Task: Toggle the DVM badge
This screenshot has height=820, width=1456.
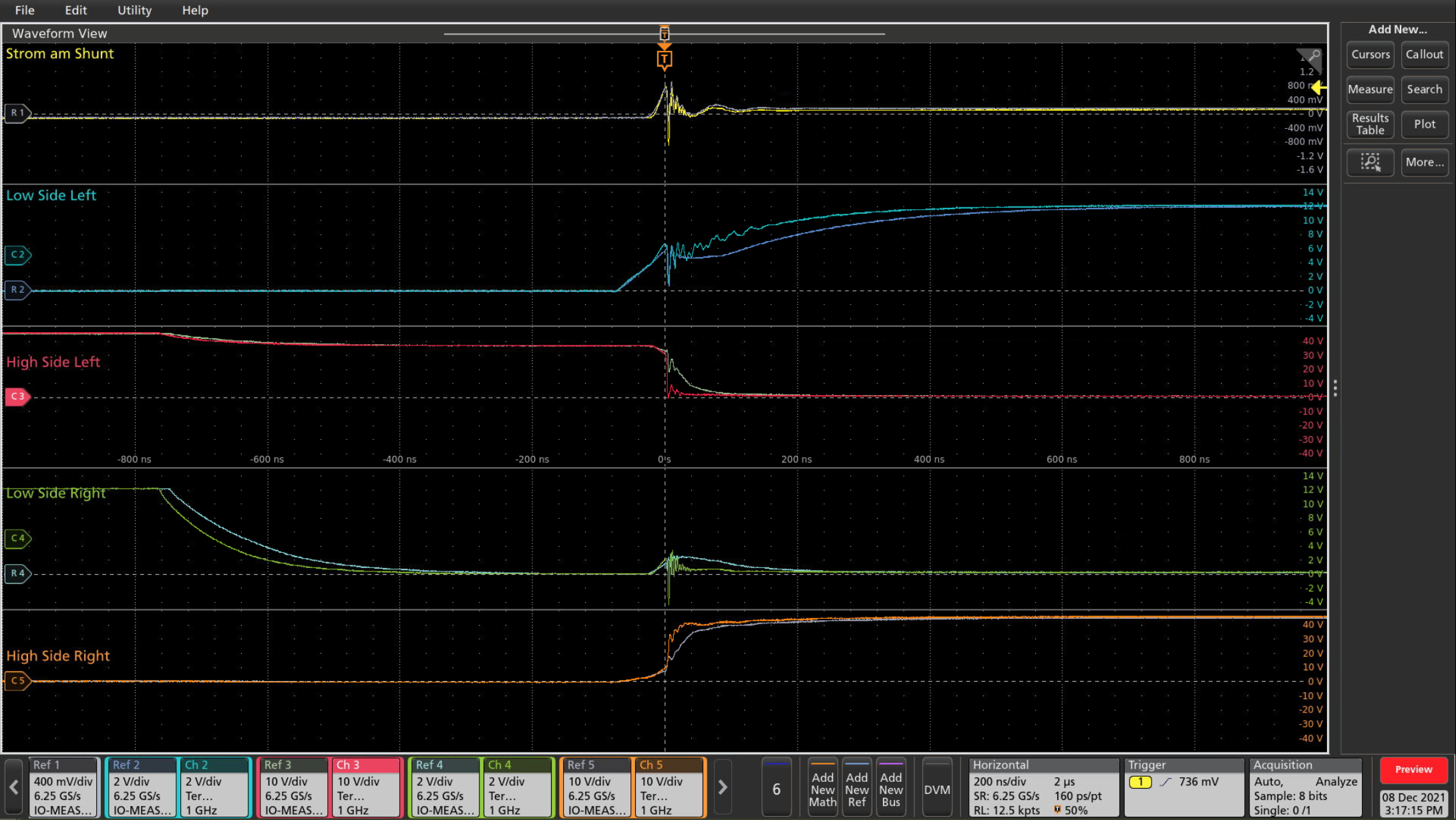Action: 936,789
